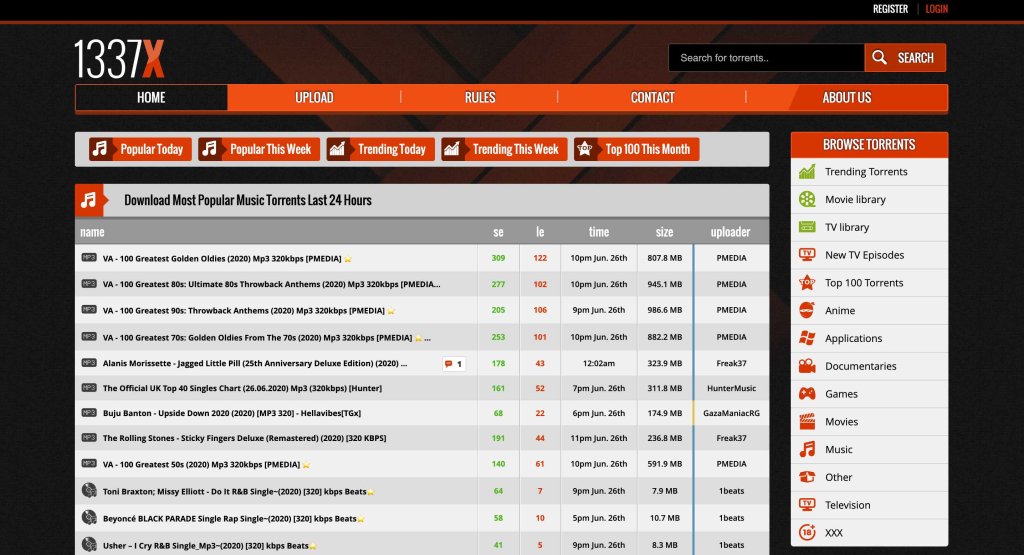
Task: Open the Upload tab in navigation
Action: click(x=314, y=98)
